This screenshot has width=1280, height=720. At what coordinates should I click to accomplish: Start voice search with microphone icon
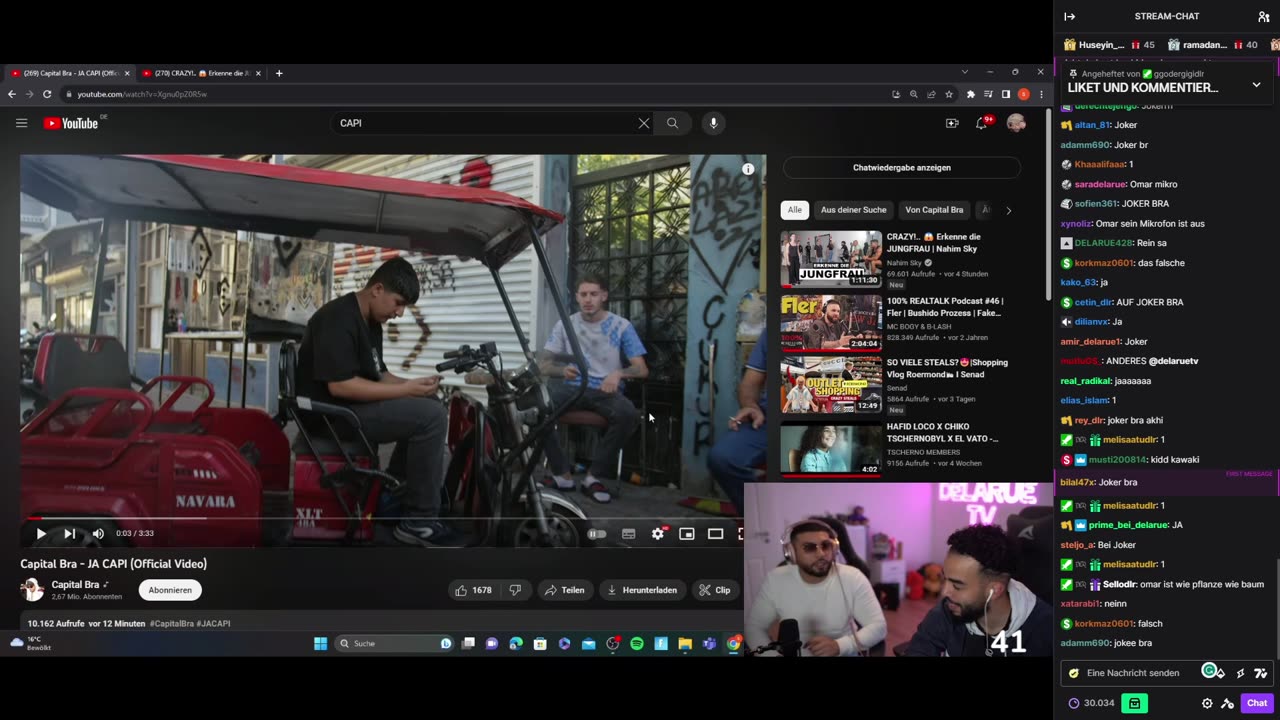click(713, 123)
